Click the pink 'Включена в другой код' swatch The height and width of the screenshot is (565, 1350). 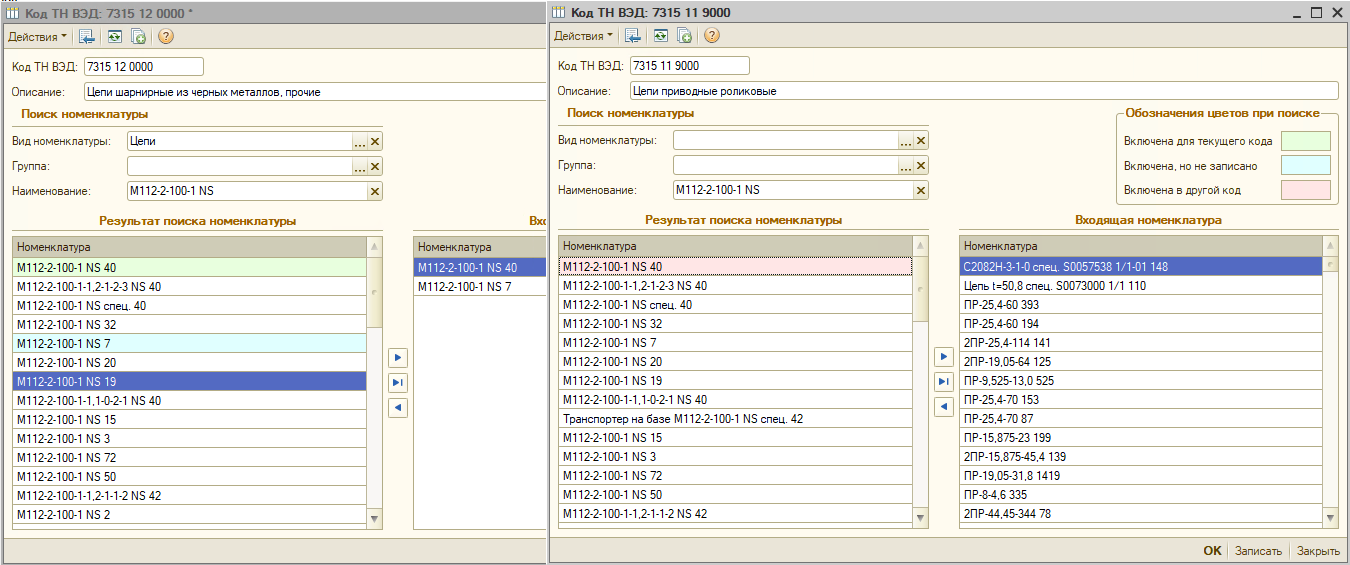[1306, 190]
